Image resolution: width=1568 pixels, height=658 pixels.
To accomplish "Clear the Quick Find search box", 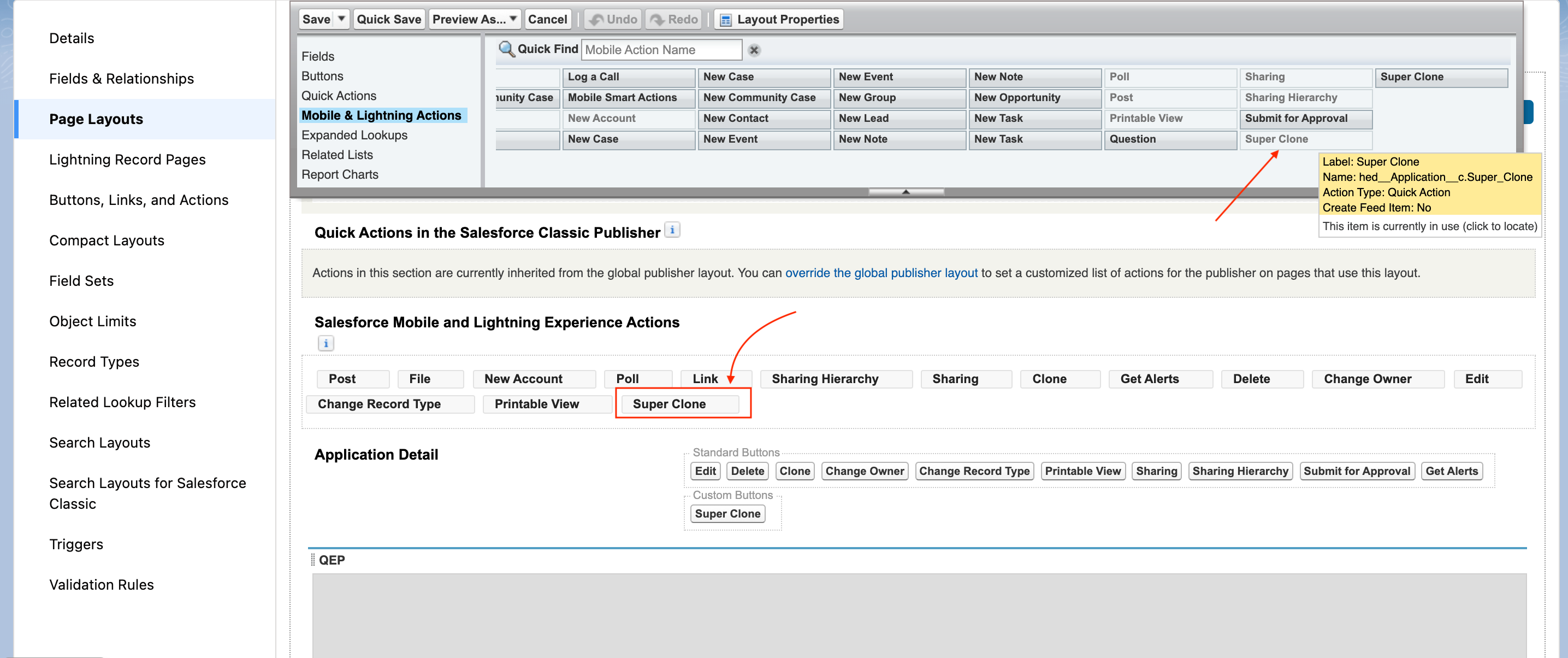I will pyautogui.click(x=754, y=50).
